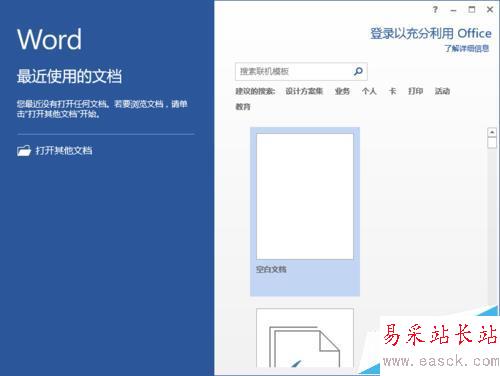The height and width of the screenshot is (376, 500).
Task: Open the Help question mark icon
Action: click(435, 10)
